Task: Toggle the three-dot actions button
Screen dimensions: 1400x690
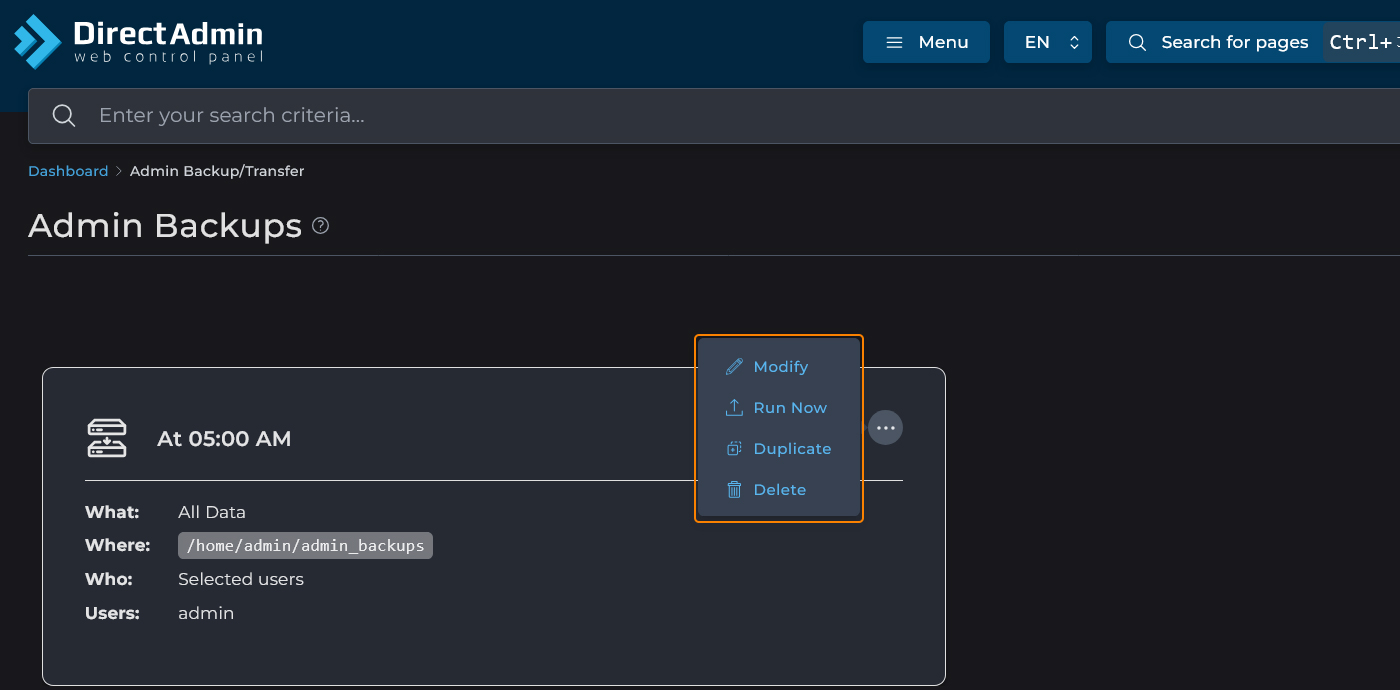Action: click(x=885, y=428)
